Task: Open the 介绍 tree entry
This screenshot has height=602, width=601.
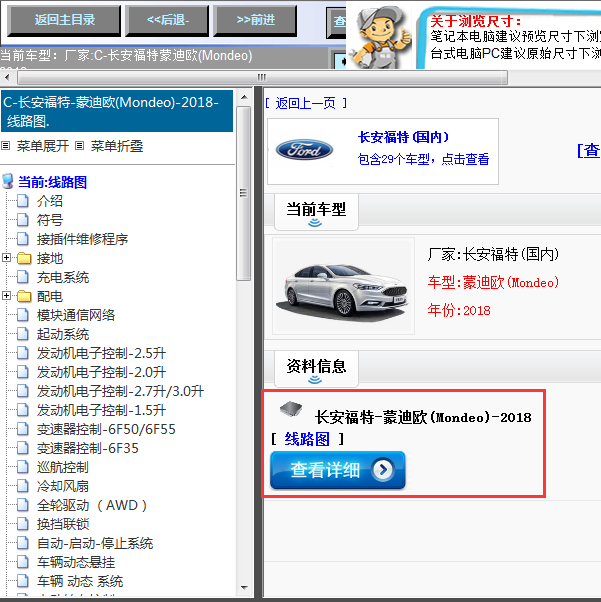Action: tap(50, 201)
